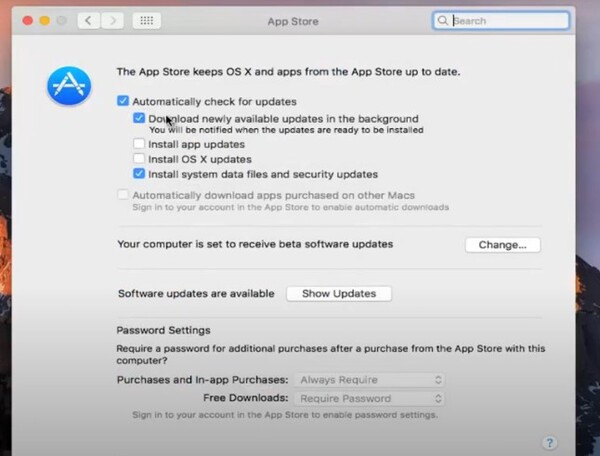Image resolution: width=600 pixels, height=456 pixels.
Task: Close the App Store preferences window
Action: pos(28,21)
